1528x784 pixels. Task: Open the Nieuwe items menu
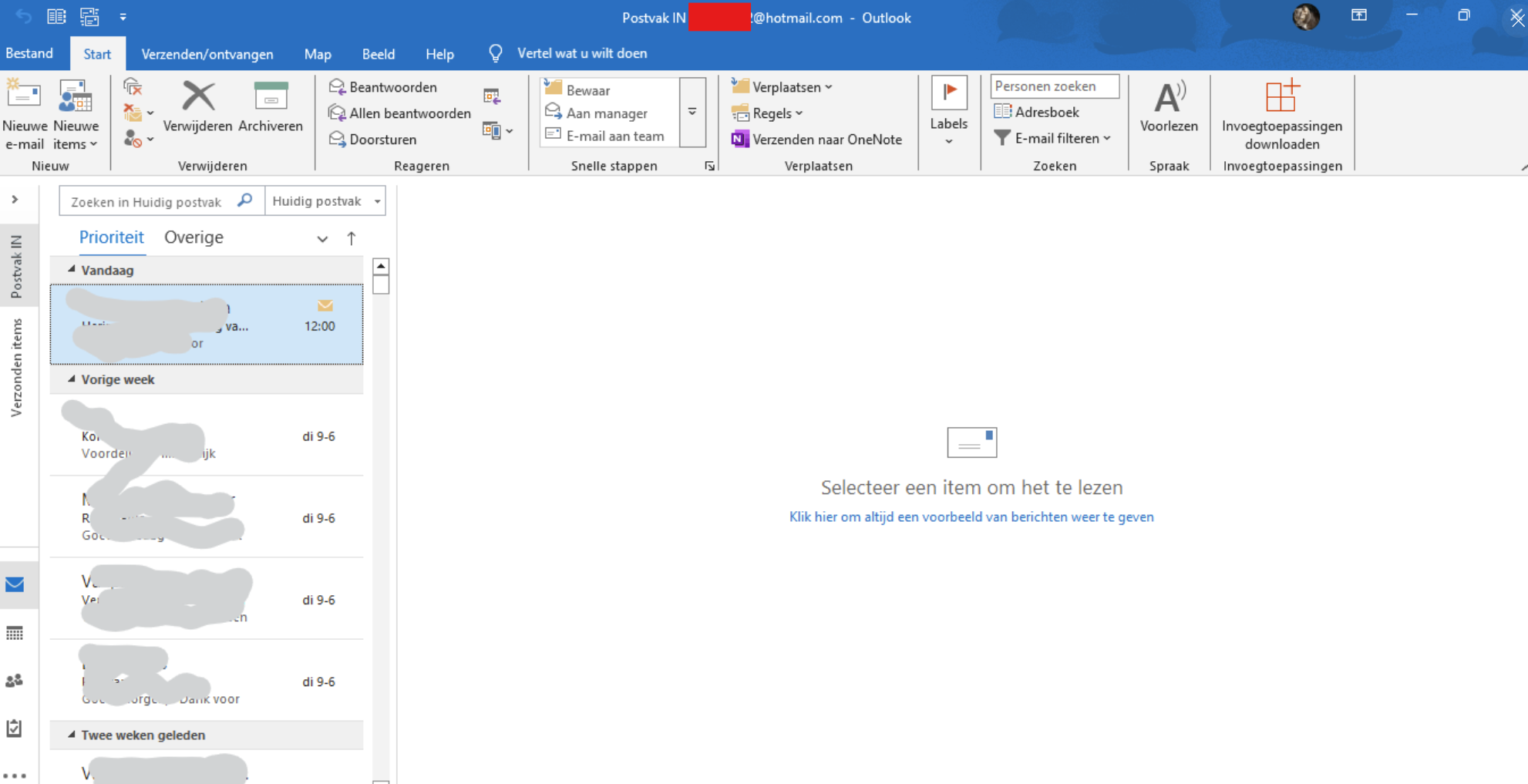76,115
